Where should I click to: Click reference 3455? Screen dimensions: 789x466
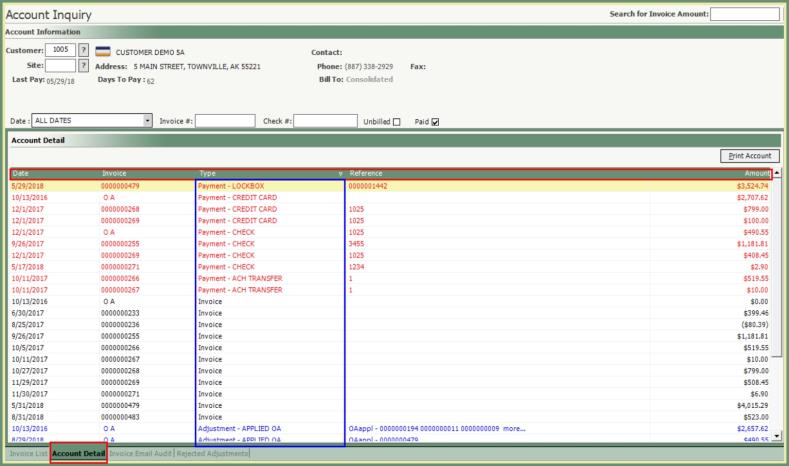[x=356, y=244]
